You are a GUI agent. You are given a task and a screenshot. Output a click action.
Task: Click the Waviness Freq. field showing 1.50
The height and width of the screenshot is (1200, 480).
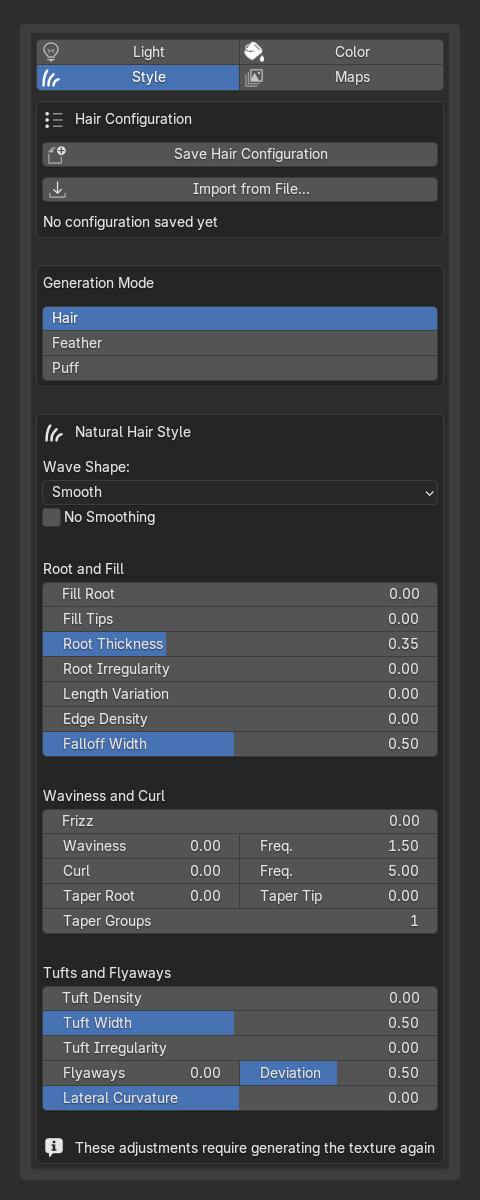tap(339, 846)
